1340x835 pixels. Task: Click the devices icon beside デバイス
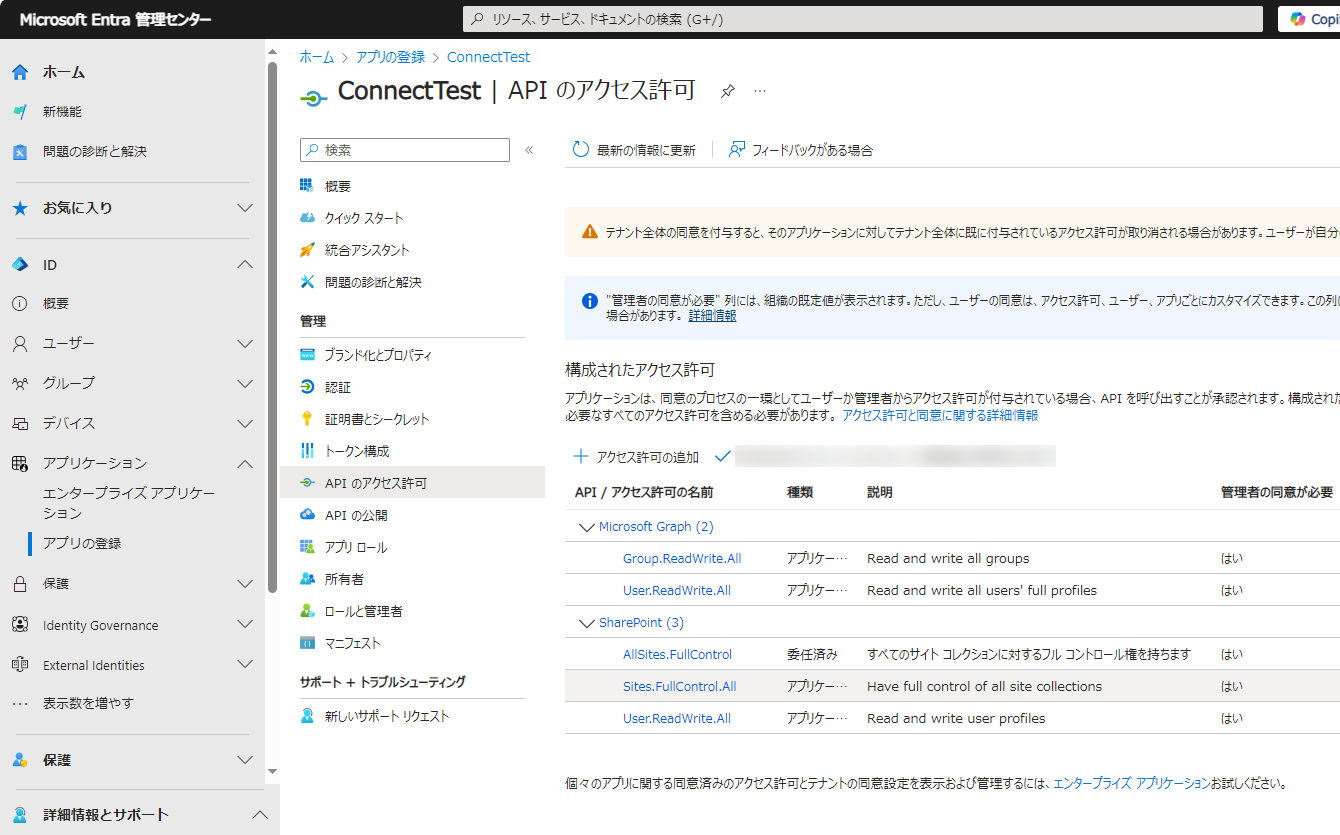(20, 424)
